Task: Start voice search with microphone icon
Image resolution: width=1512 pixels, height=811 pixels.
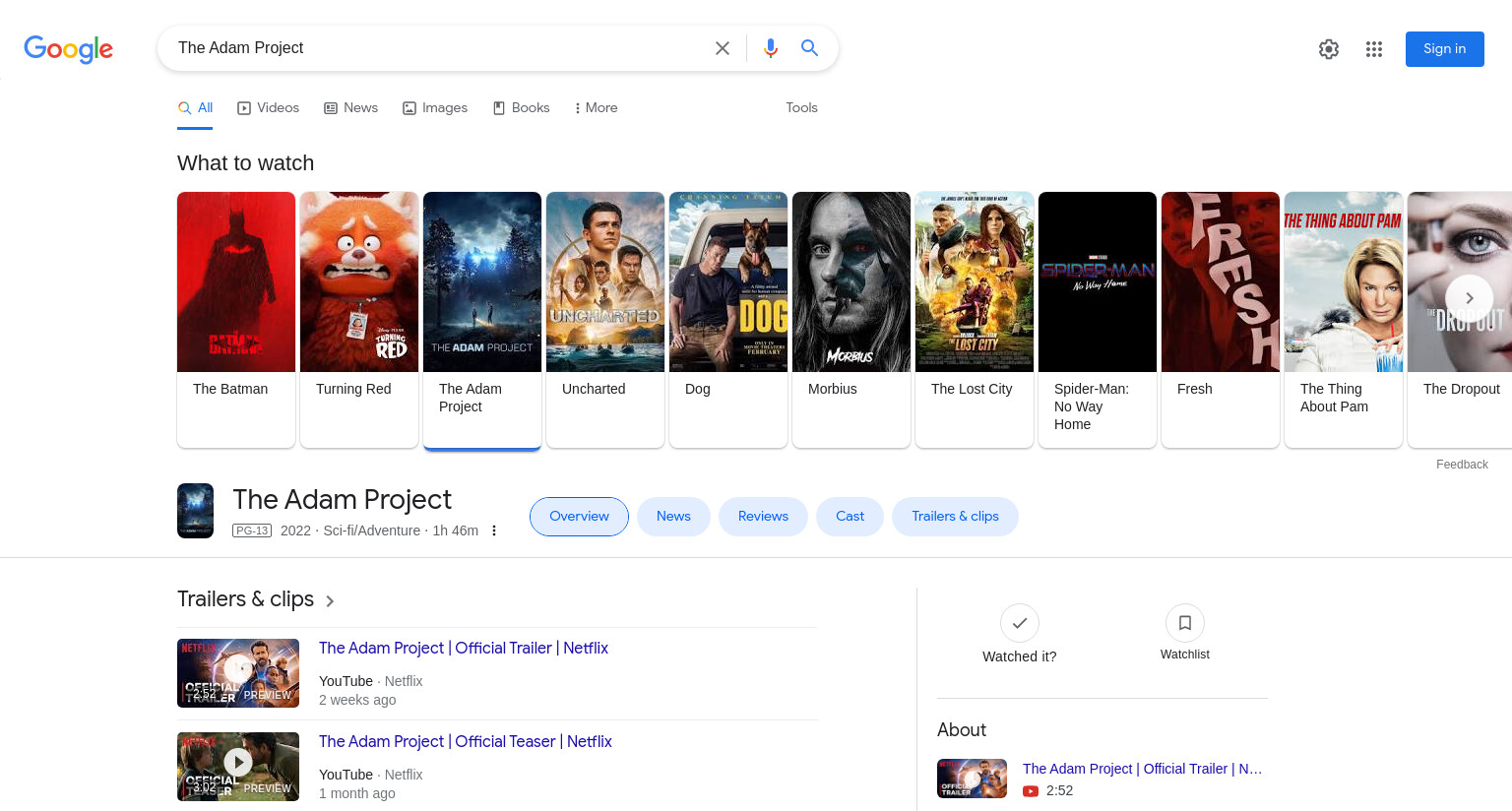Action: point(771,48)
